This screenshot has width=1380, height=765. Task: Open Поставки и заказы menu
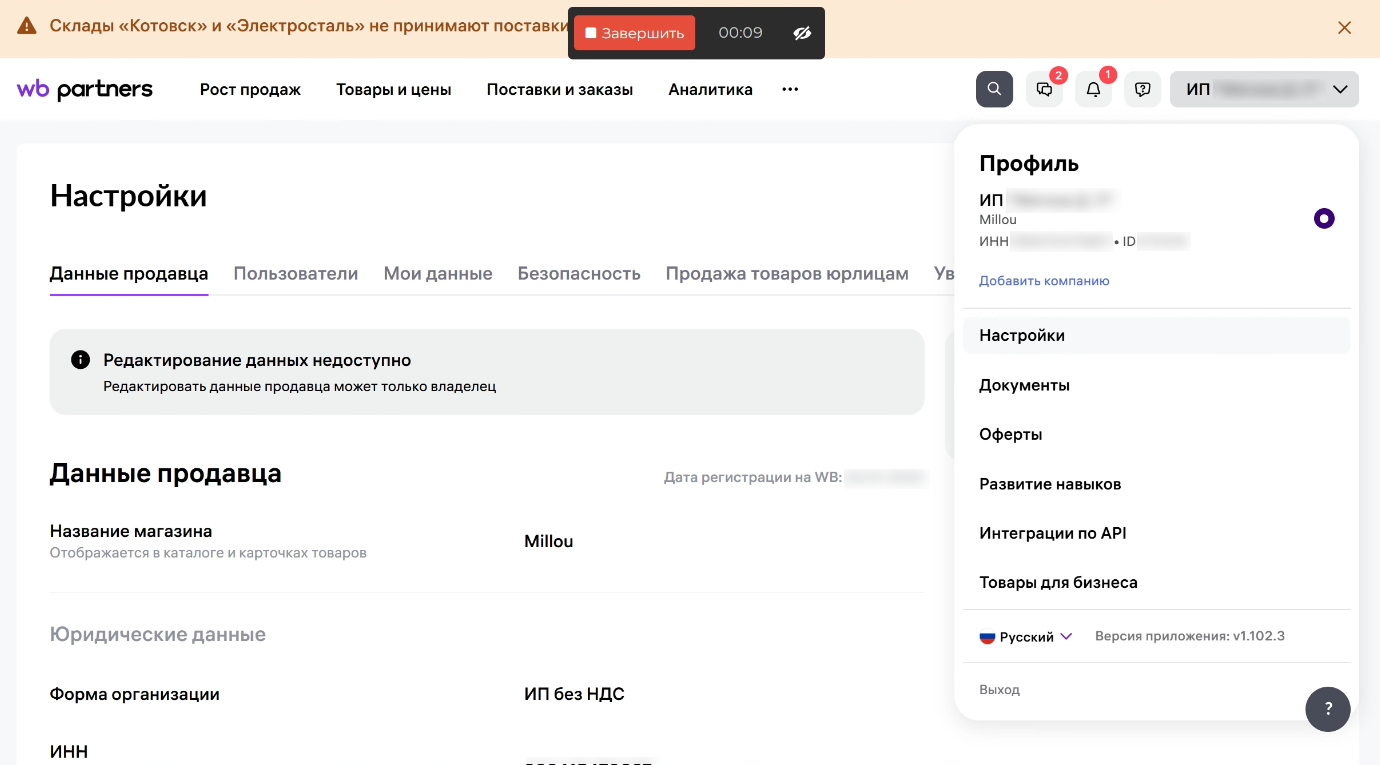560,89
